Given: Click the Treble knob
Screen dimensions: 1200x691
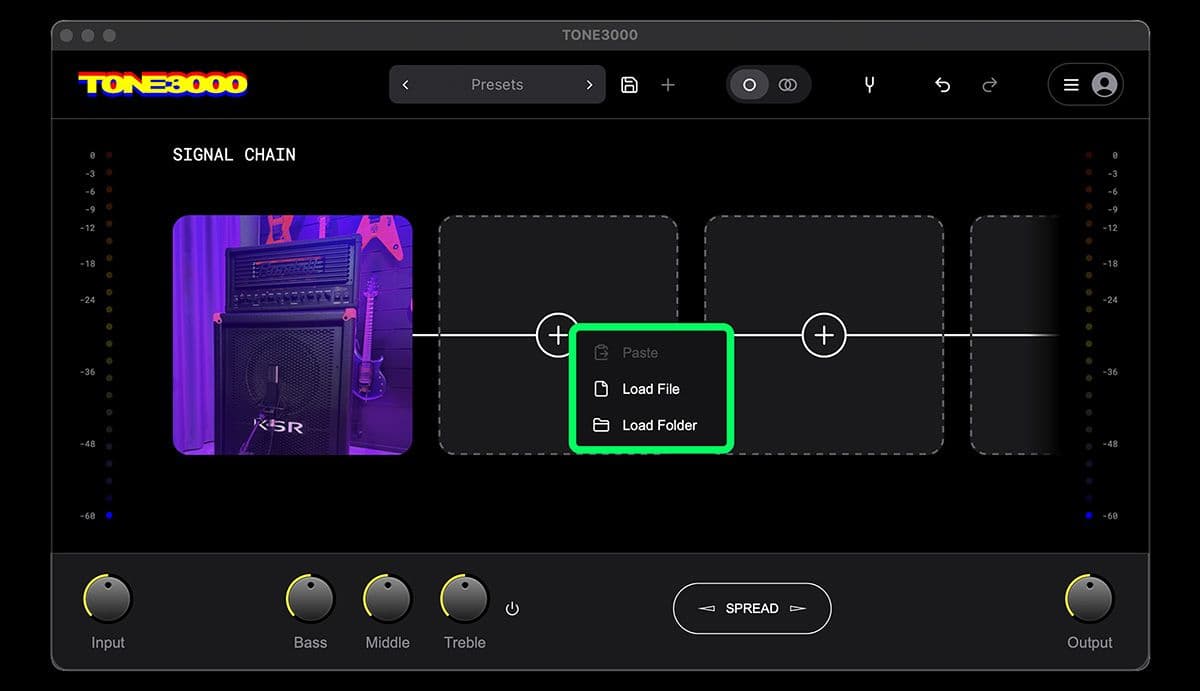Looking at the screenshot, I should tap(465, 599).
